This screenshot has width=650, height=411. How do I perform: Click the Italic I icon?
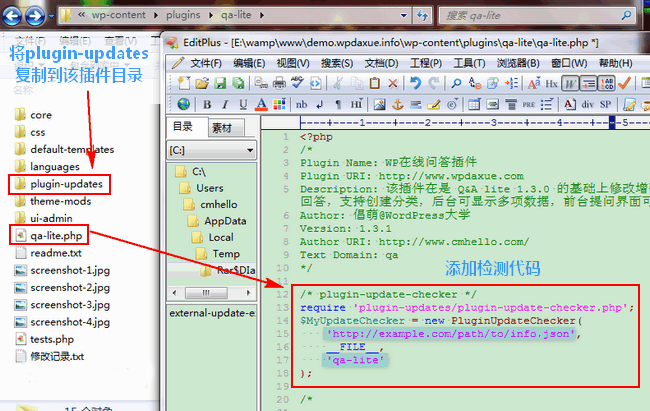(x=225, y=104)
